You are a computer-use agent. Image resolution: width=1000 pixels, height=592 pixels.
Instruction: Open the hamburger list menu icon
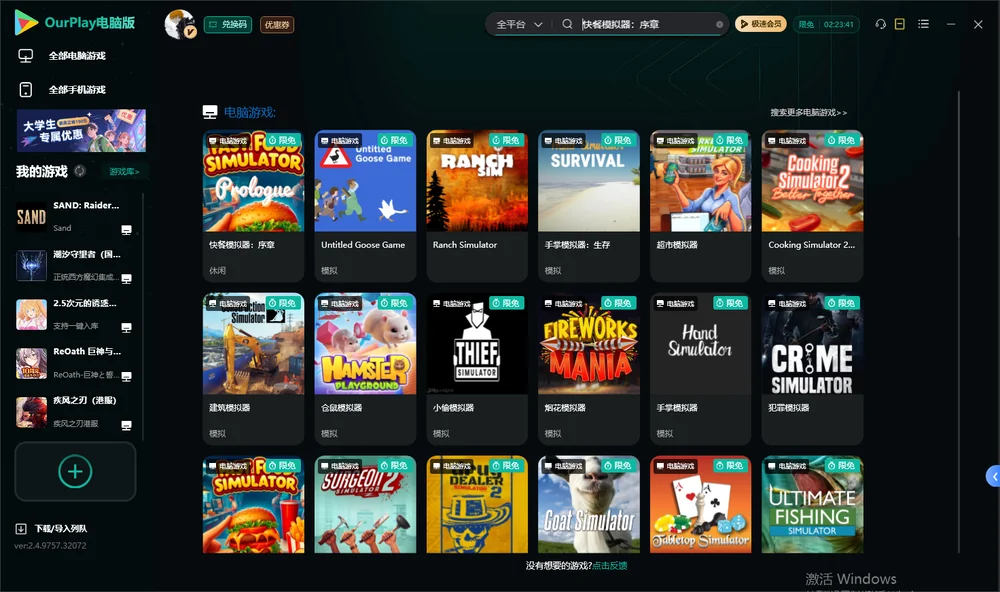pyautogui.click(x=923, y=24)
